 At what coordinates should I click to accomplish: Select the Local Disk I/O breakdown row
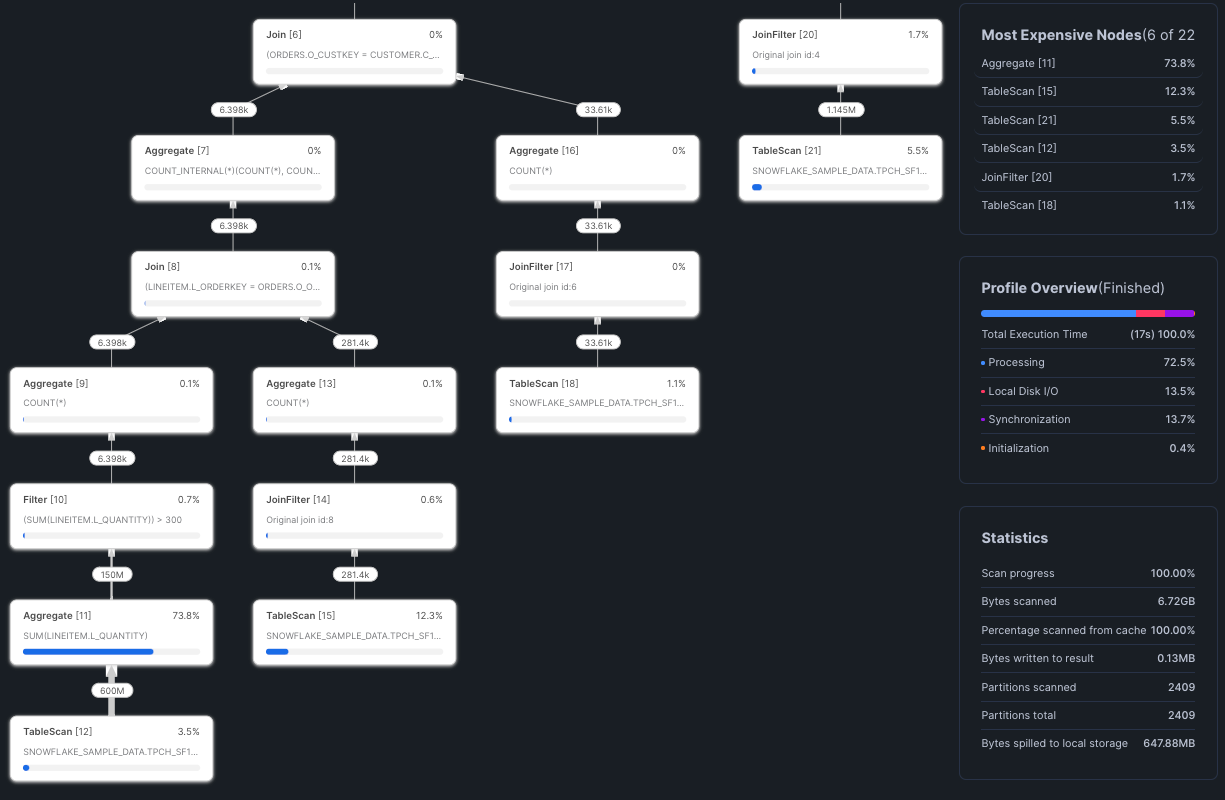pos(1088,391)
